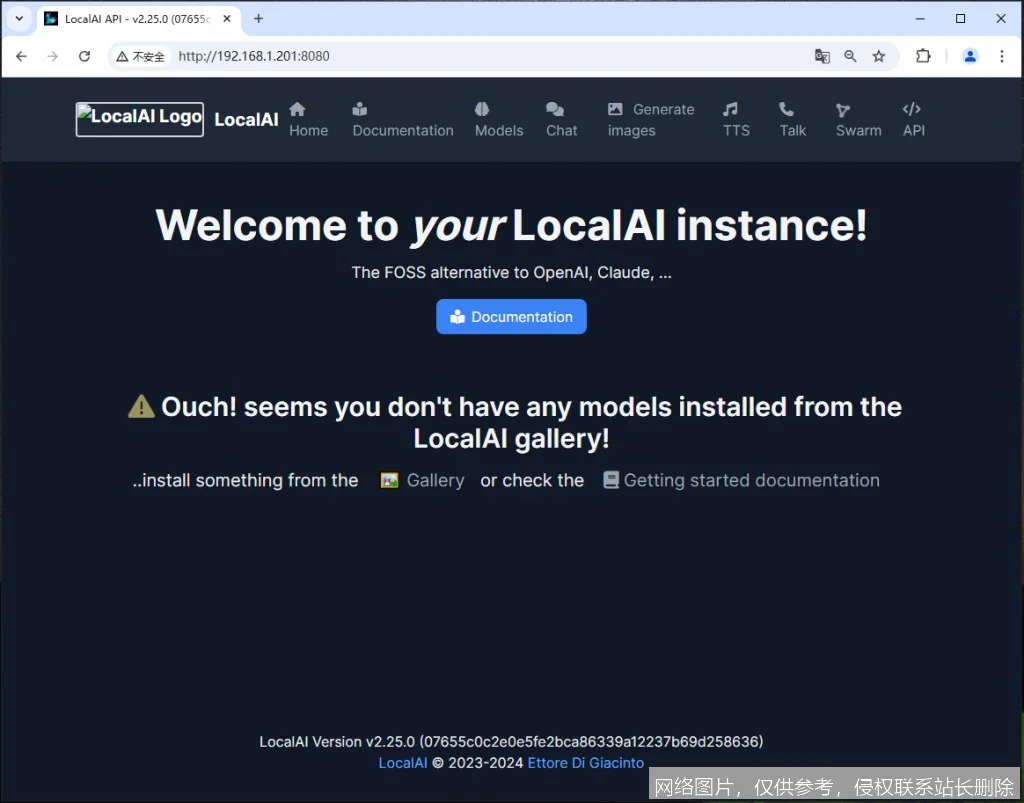Select the LocalAI API v2.25.0 tab
This screenshot has height=803, width=1024.
click(x=138, y=19)
